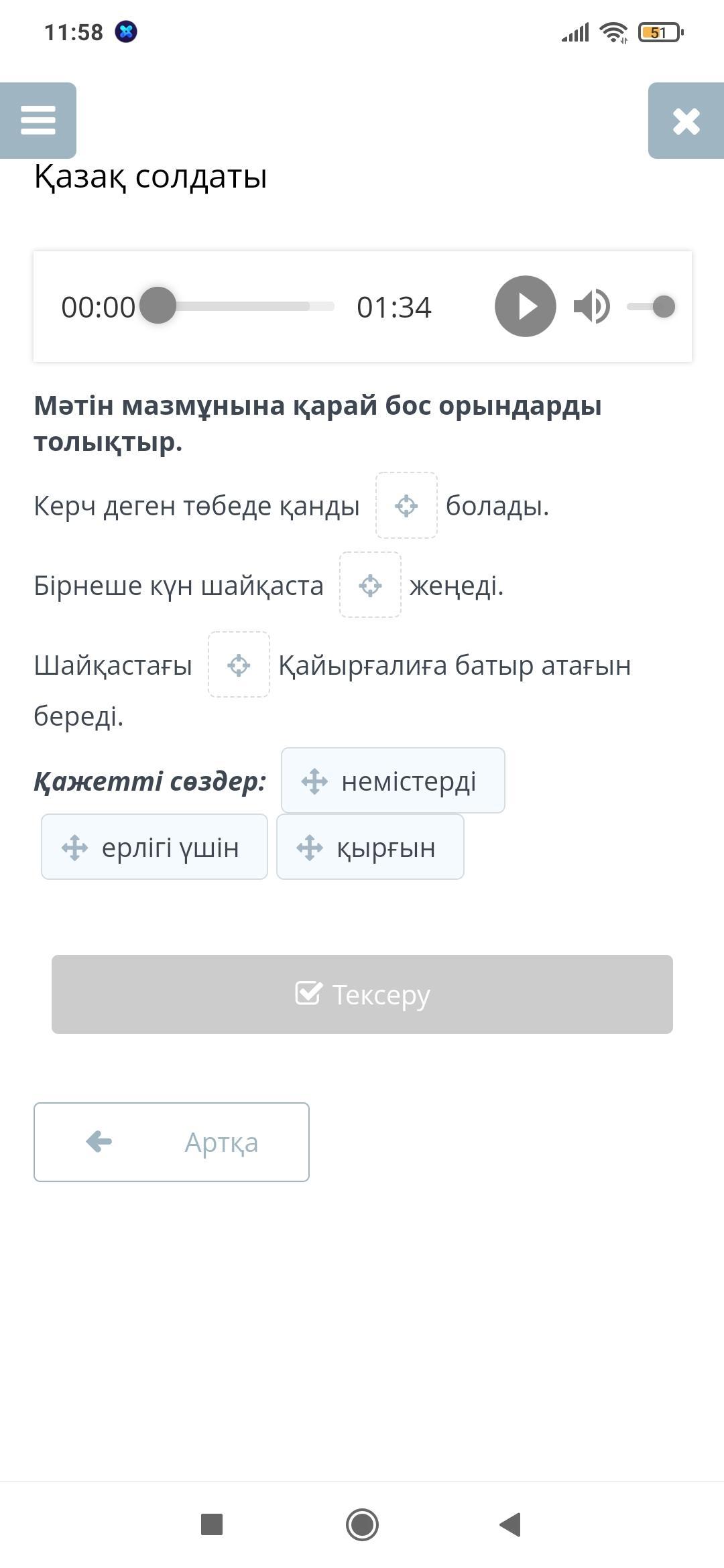Click the volume slider knob
The image size is (724, 1568).
(664, 306)
